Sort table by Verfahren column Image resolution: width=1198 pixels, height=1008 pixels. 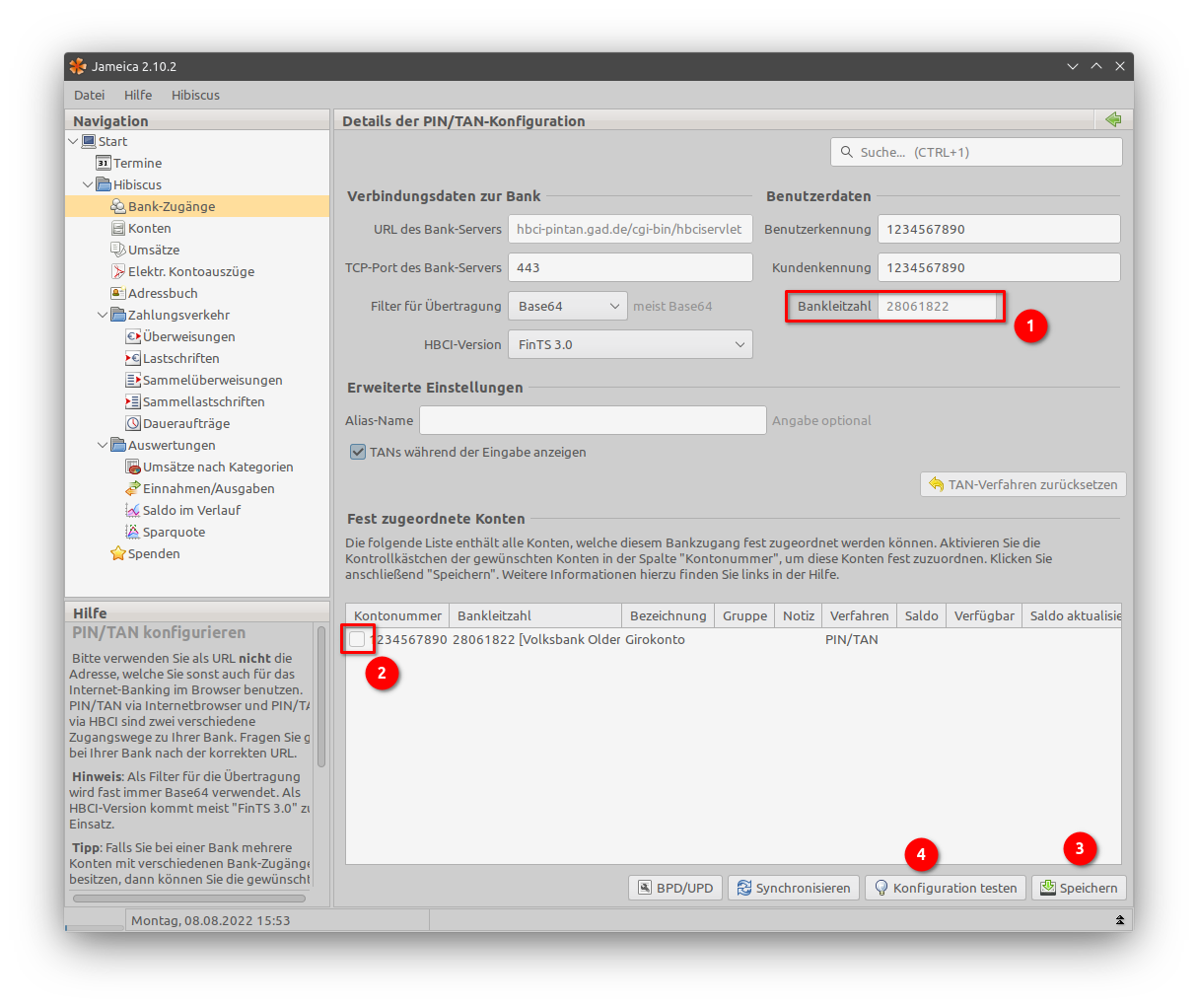pos(859,615)
